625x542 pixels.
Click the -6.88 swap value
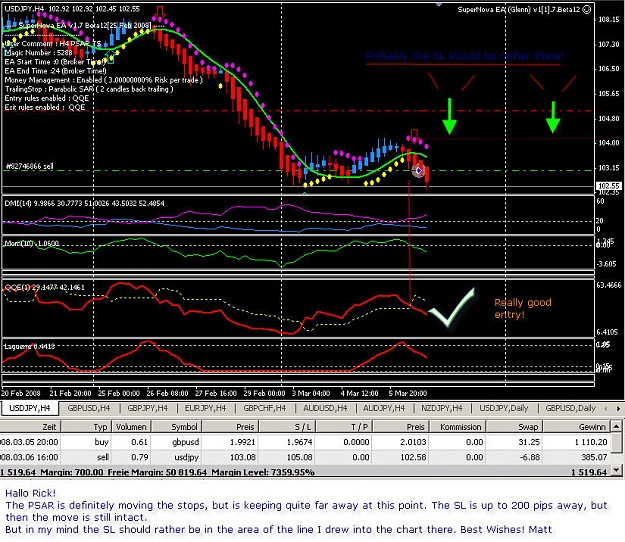pyautogui.click(x=529, y=457)
